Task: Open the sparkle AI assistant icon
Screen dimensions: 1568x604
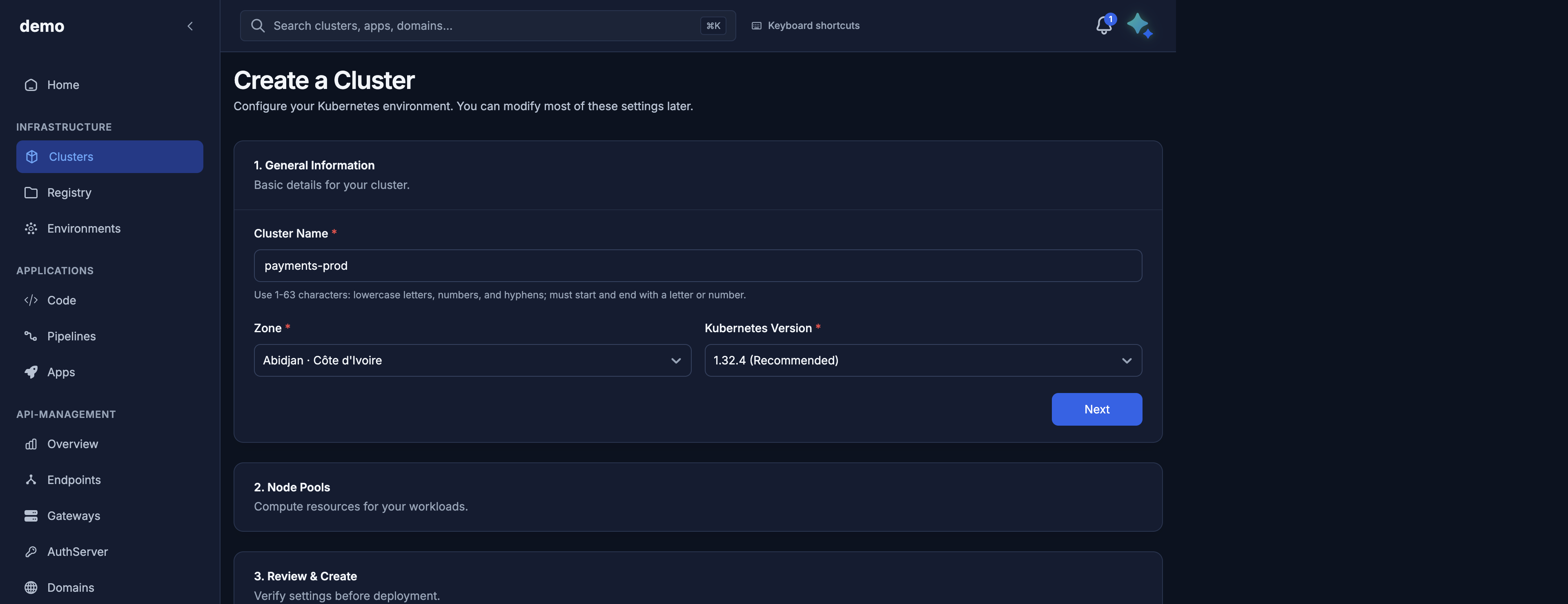Action: [x=1140, y=26]
